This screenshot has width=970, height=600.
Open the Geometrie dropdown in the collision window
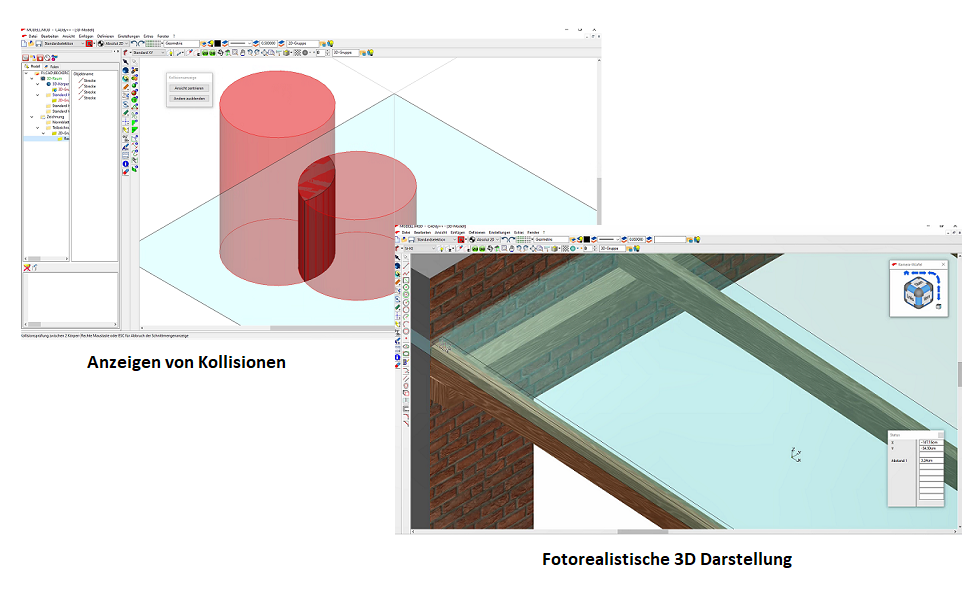click(181, 43)
